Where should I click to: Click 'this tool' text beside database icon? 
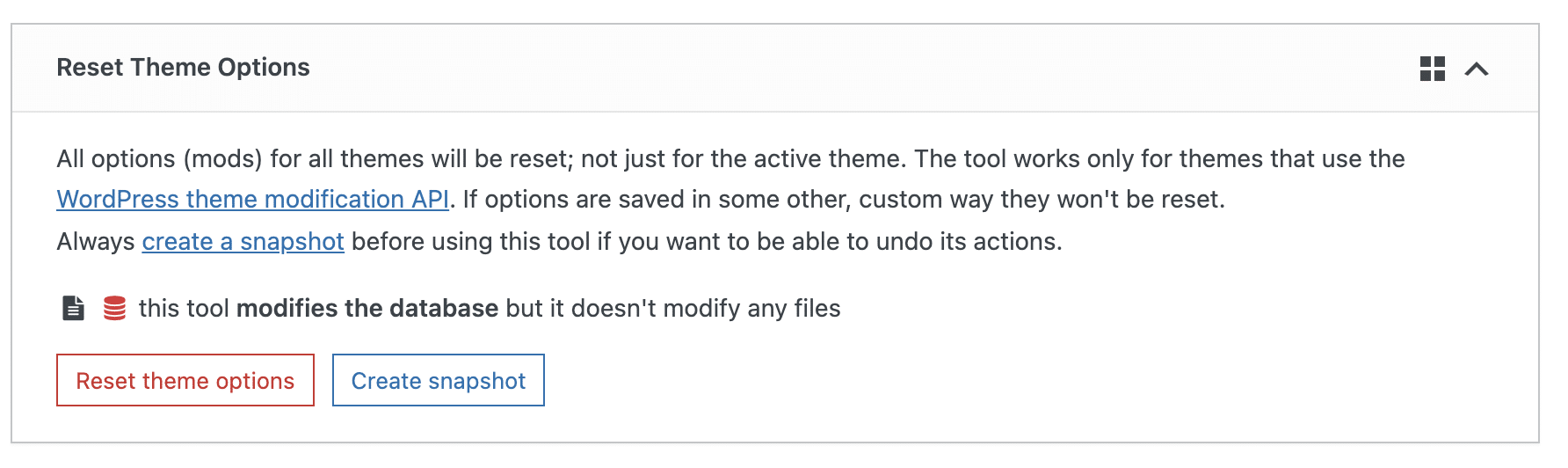(184, 308)
